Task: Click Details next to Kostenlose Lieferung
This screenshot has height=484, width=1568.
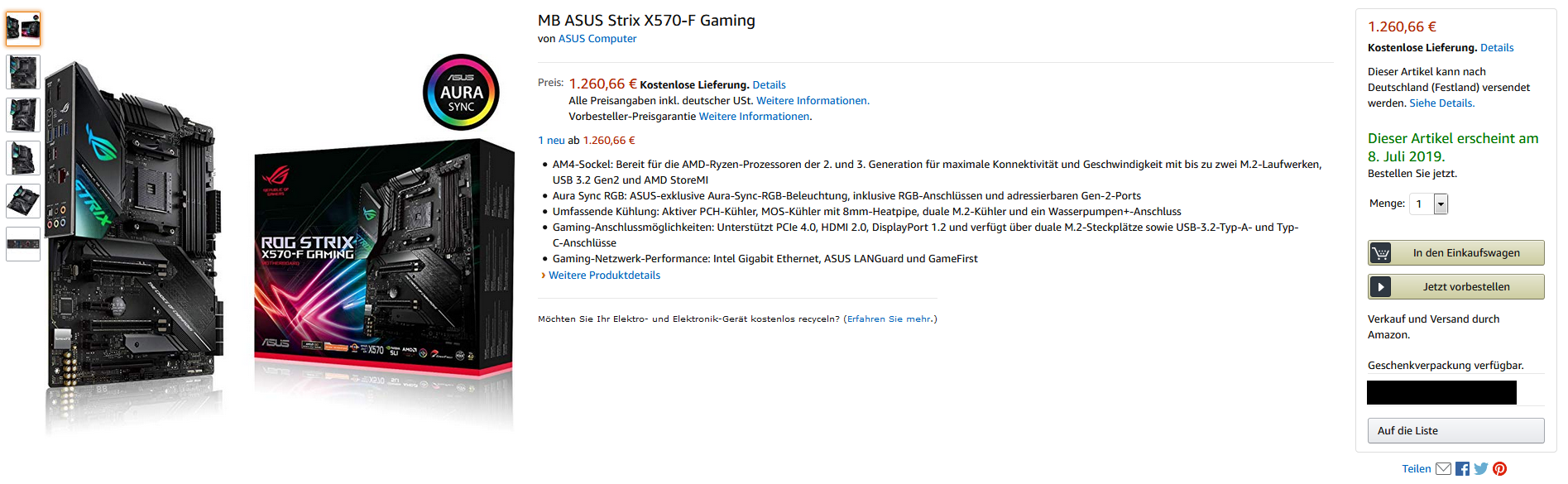Action: (770, 84)
